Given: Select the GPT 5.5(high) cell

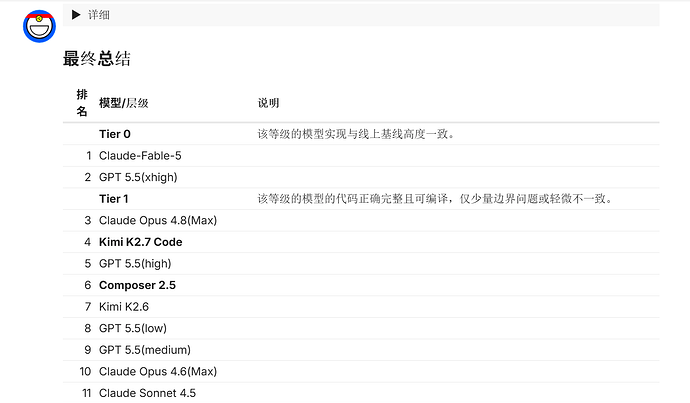Looking at the screenshot, I should [135, 263].
